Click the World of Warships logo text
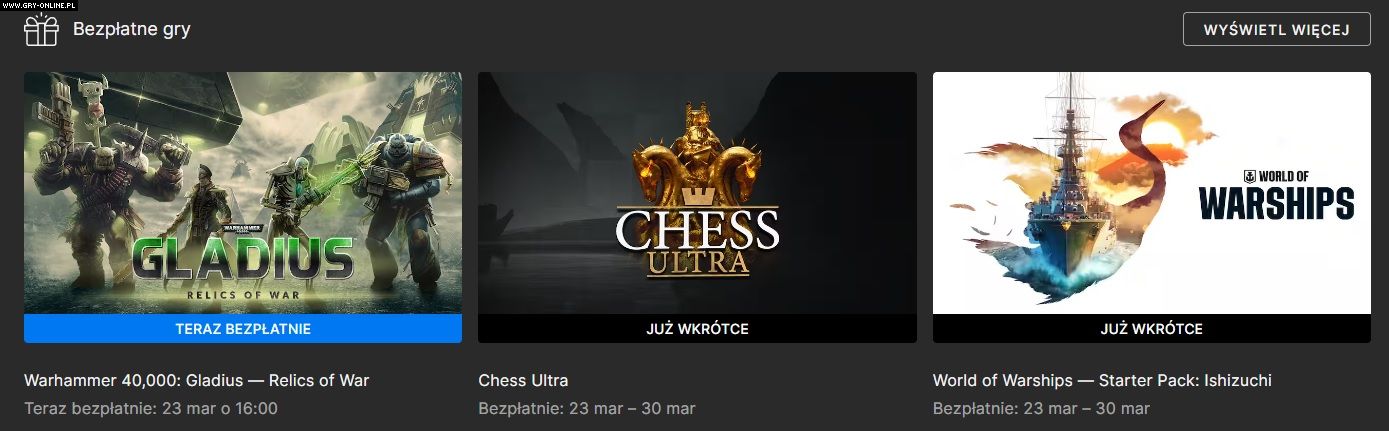 coord(1277,194)
